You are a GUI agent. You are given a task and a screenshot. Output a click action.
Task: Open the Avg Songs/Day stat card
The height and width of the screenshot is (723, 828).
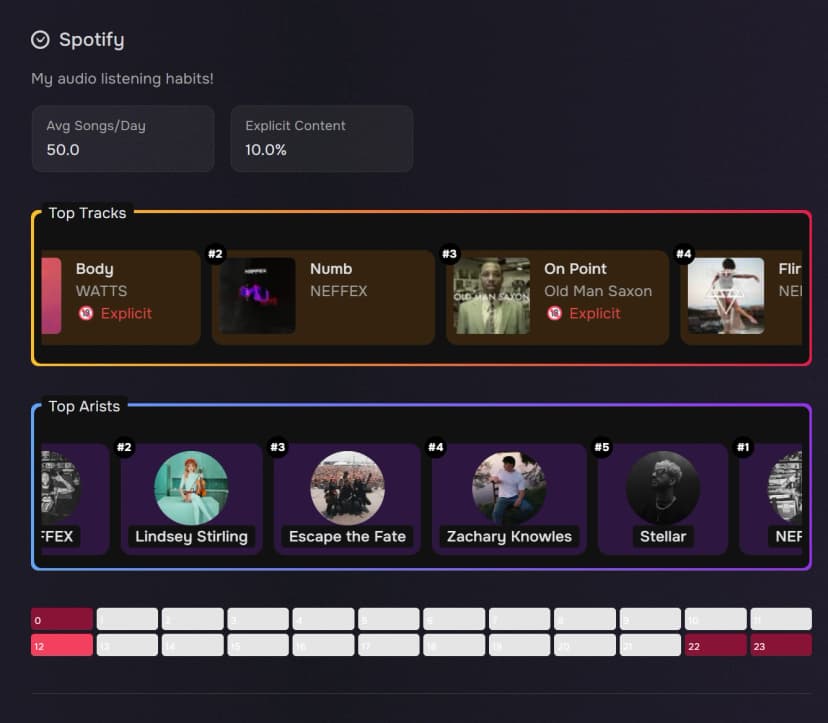click(x=123, y=138)
